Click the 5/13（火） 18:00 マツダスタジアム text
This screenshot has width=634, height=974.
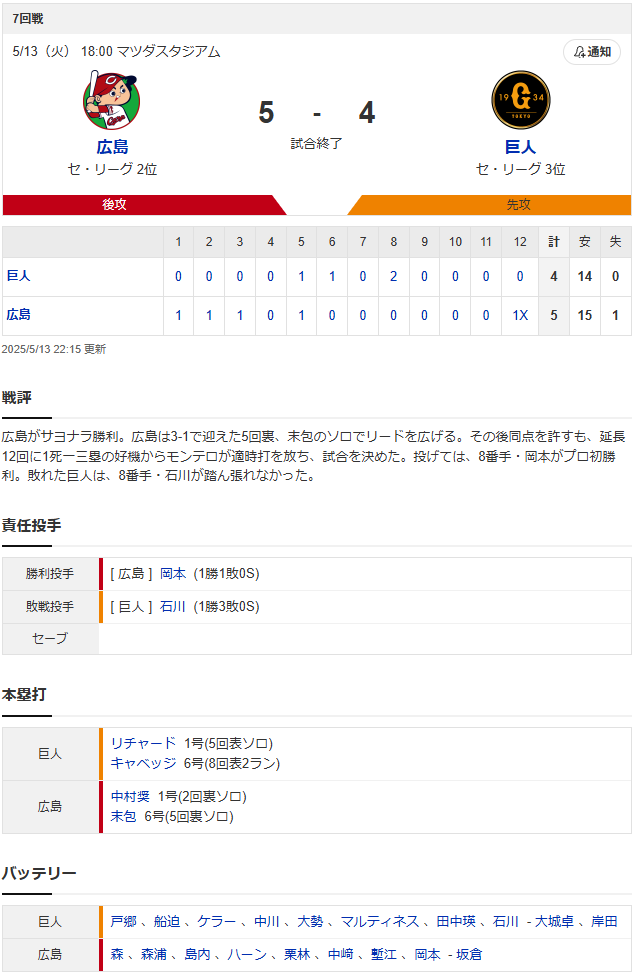pyautogui.click(x=116, y=52)
